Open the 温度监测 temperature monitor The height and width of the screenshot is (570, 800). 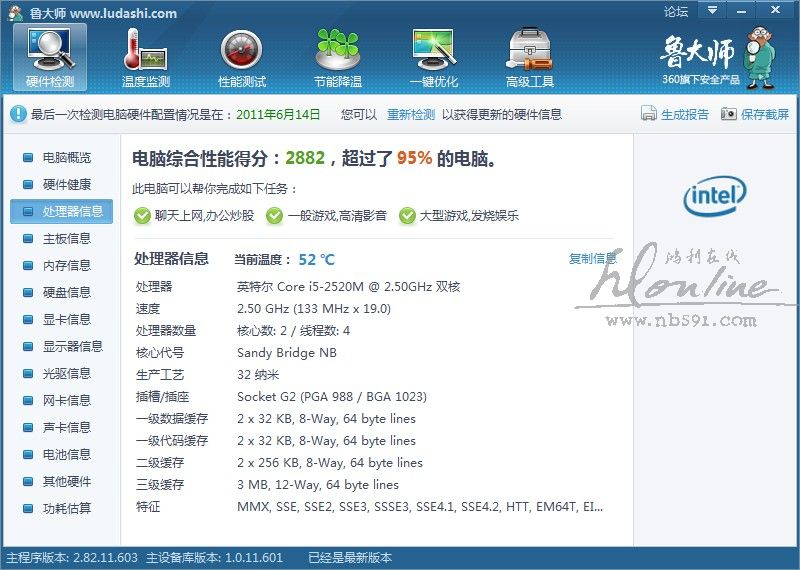[146, 58]
